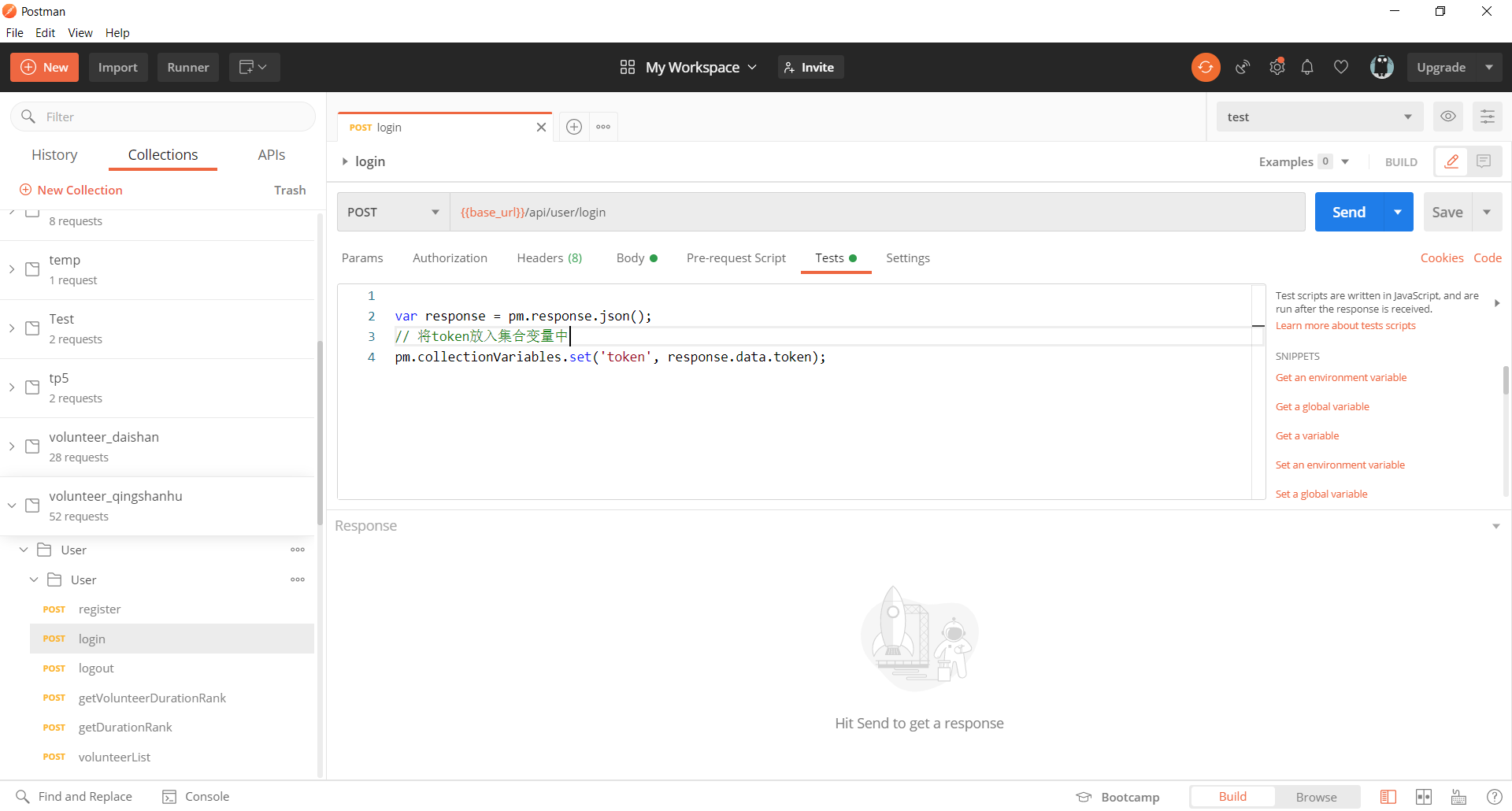Expand the login request description
Viewport: 1512px width, 811px height.
(345, 161)
